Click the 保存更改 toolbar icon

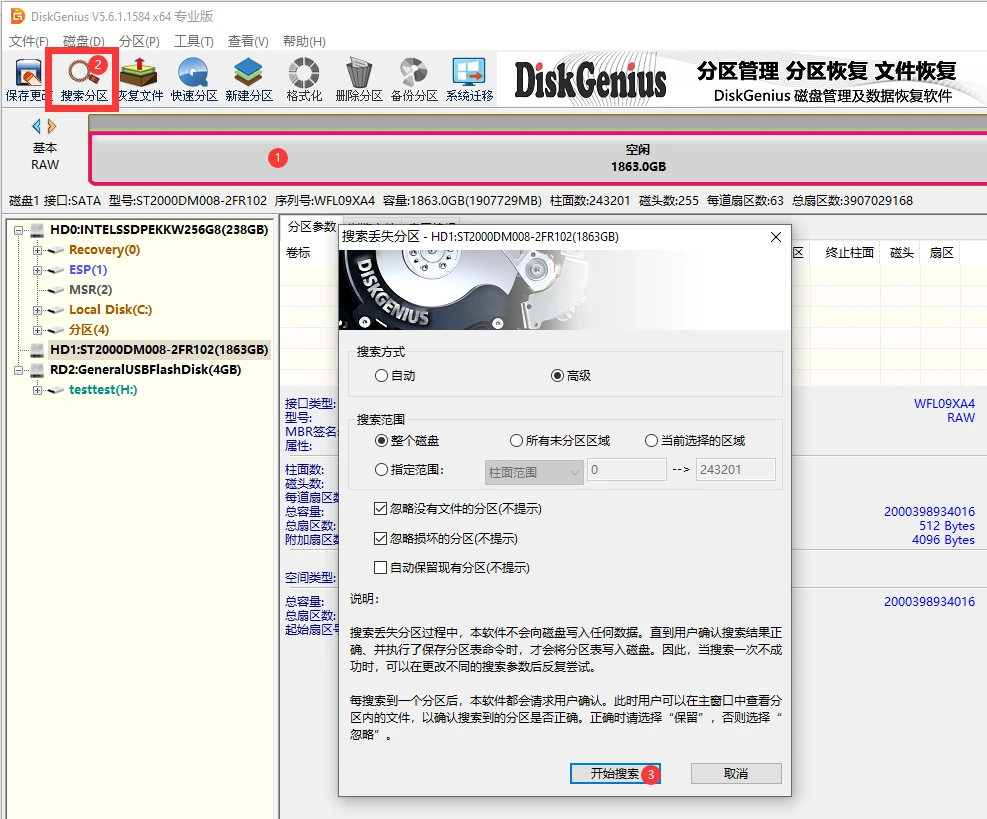(26, 80)
